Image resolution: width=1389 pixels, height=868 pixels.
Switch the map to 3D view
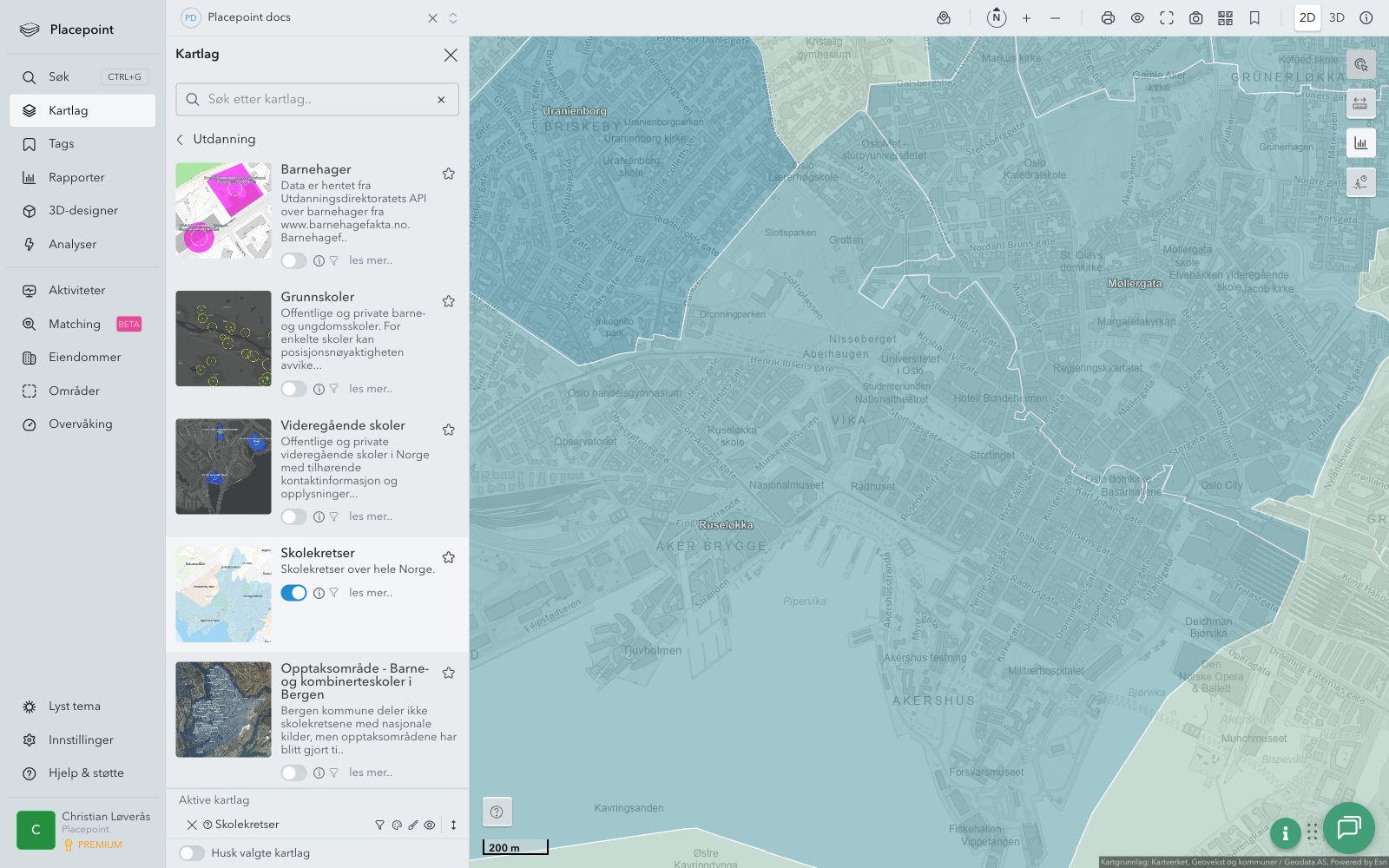[1336, 18]
